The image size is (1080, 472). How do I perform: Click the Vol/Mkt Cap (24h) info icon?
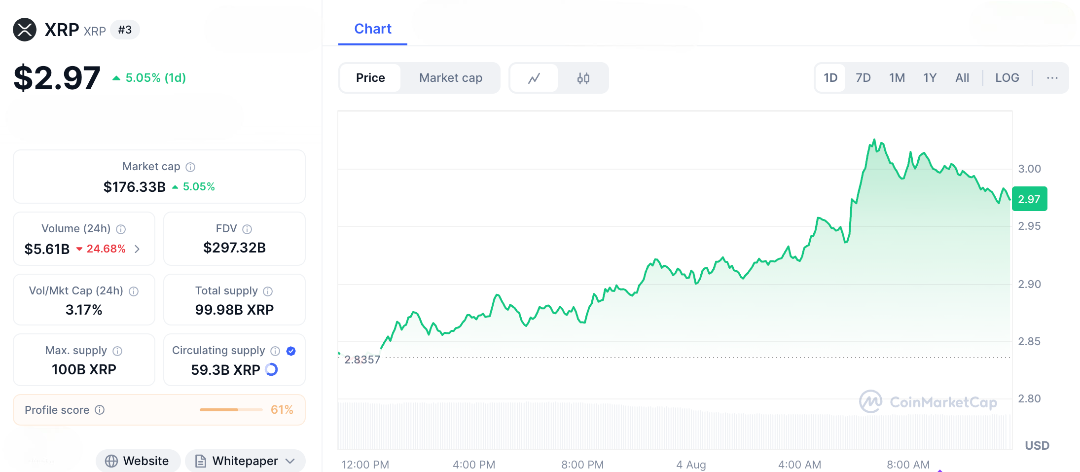134,291
